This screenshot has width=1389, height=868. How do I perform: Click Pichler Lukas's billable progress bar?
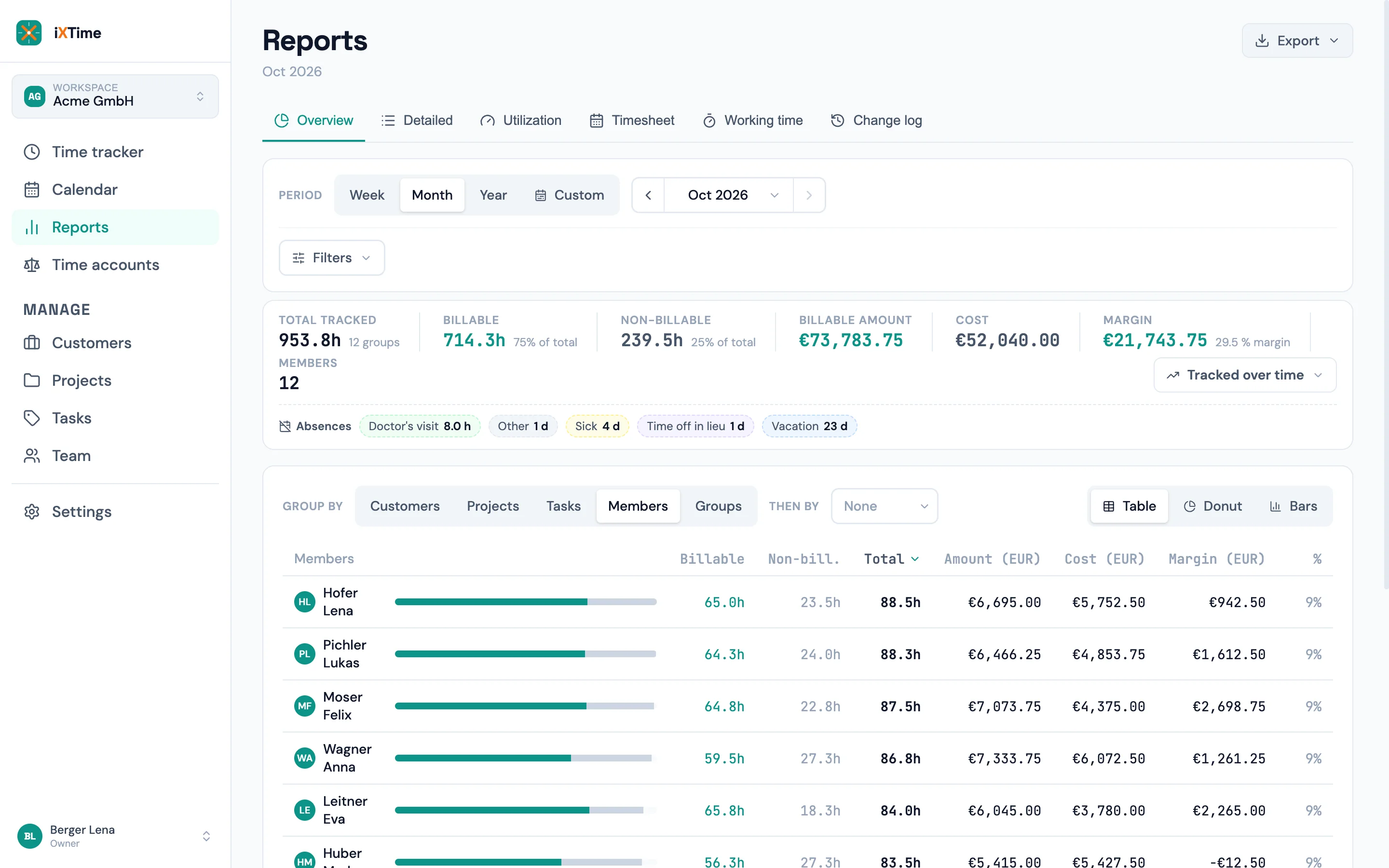(525, 654)
